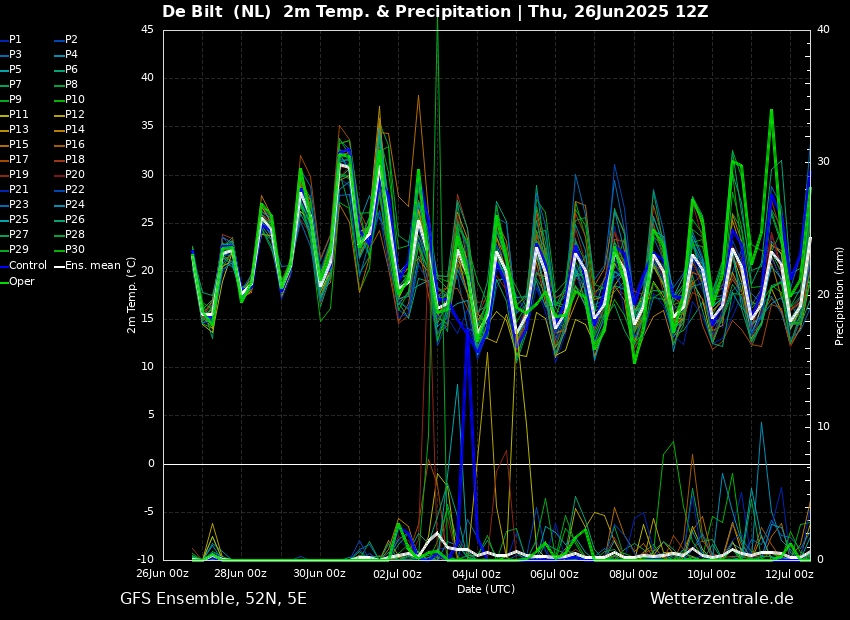Click the 04Jul 00z date tick
850x620 pixels.
click(476, 574)
